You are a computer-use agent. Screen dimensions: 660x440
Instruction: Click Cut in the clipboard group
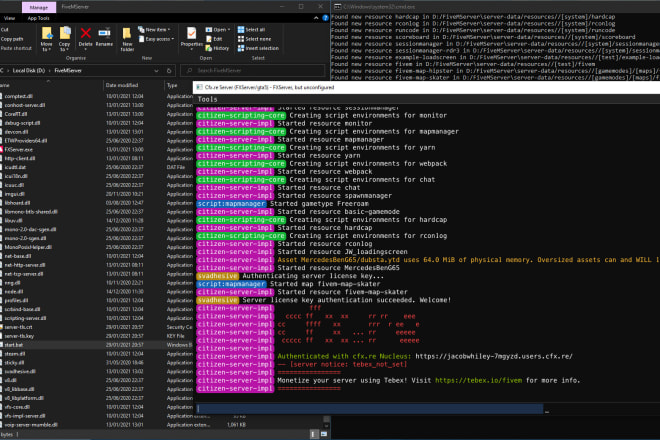click(5, 29)
